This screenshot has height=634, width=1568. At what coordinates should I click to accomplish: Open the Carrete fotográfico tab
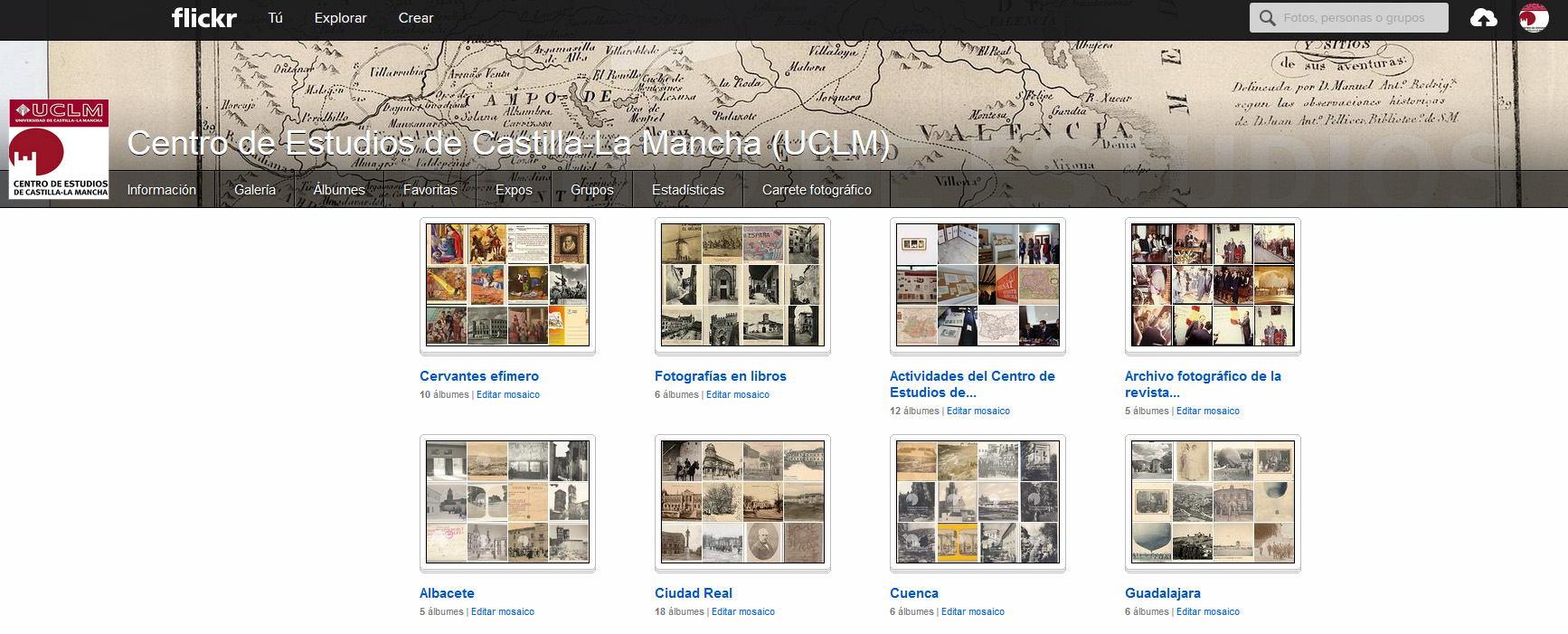[x=817, y=190]
